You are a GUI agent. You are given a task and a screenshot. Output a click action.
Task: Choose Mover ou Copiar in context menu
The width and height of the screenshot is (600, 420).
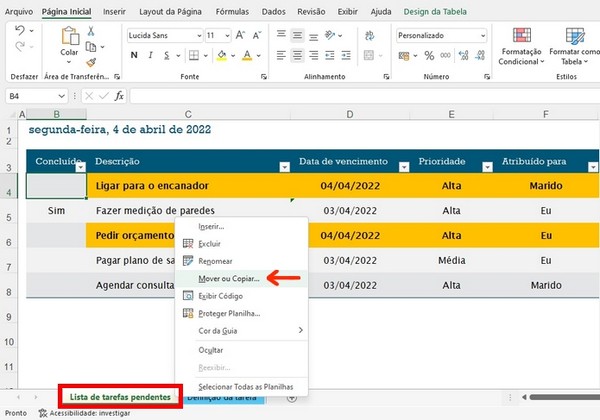tap(228, 278)
